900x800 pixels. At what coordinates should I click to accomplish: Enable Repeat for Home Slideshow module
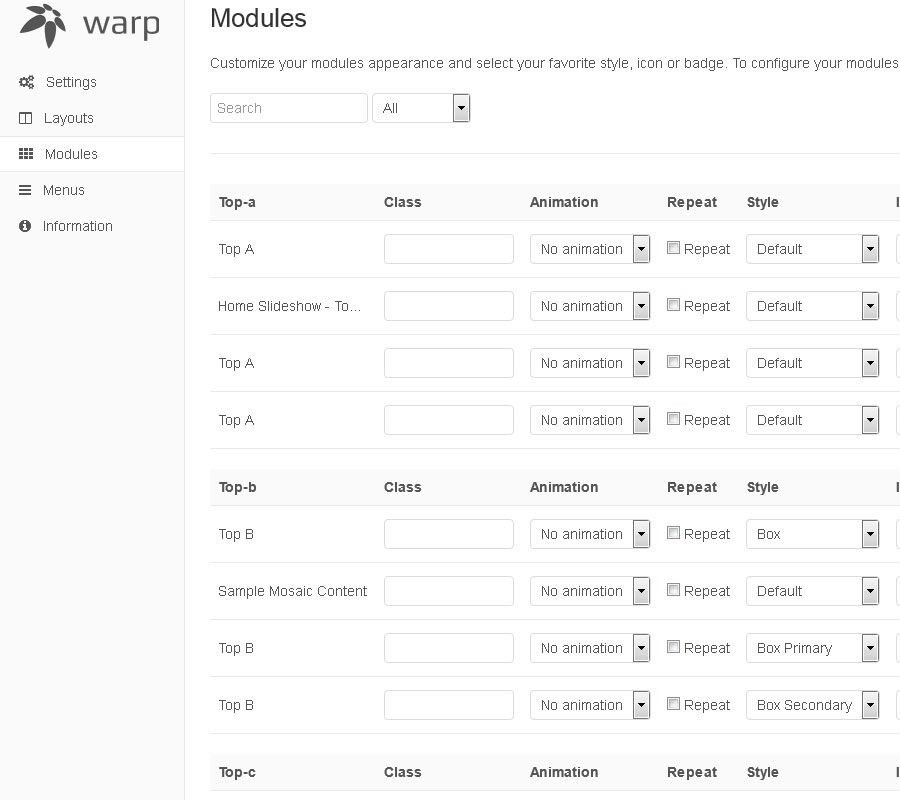674,305
